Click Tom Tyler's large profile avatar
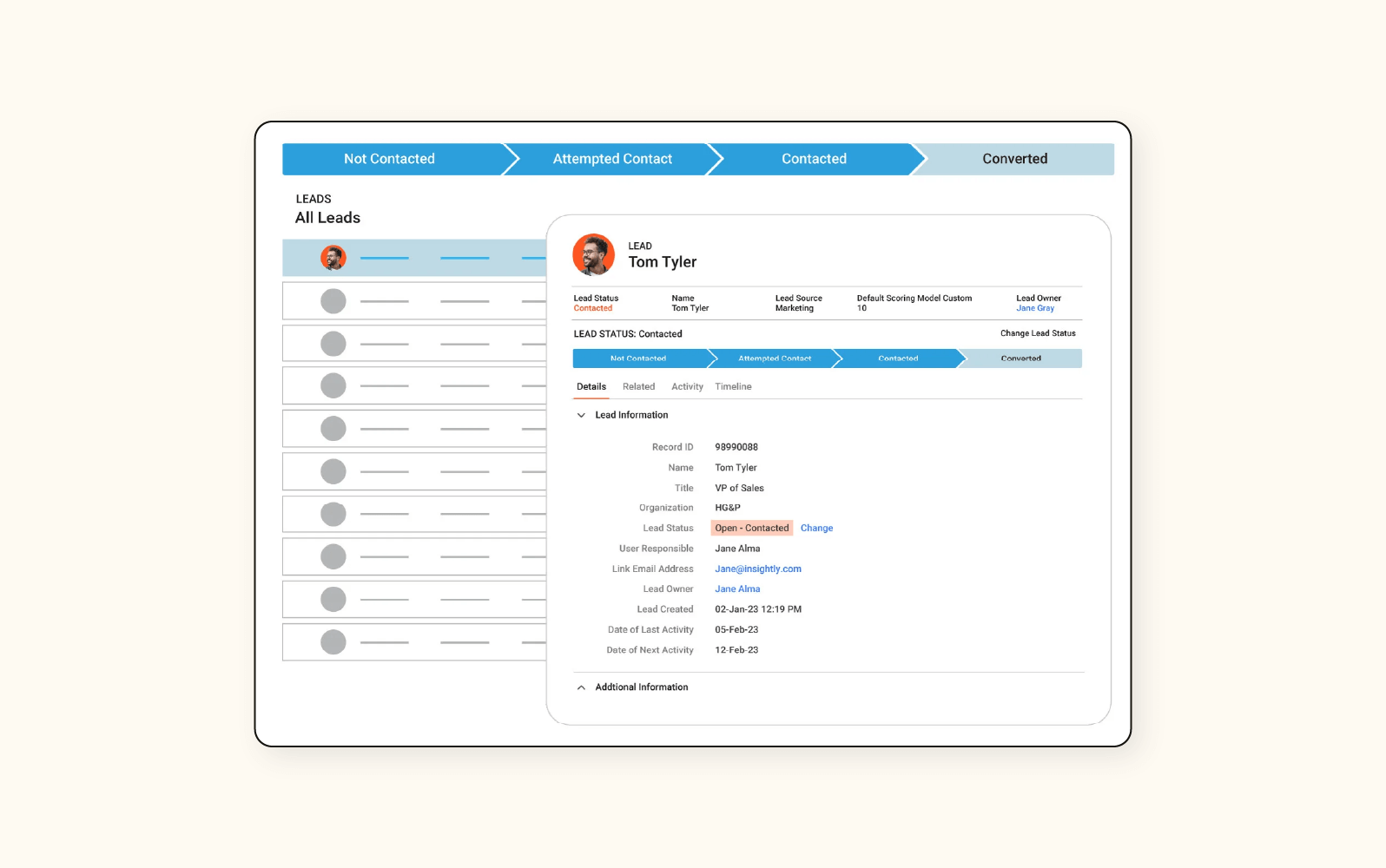 (x=593, y=254)
